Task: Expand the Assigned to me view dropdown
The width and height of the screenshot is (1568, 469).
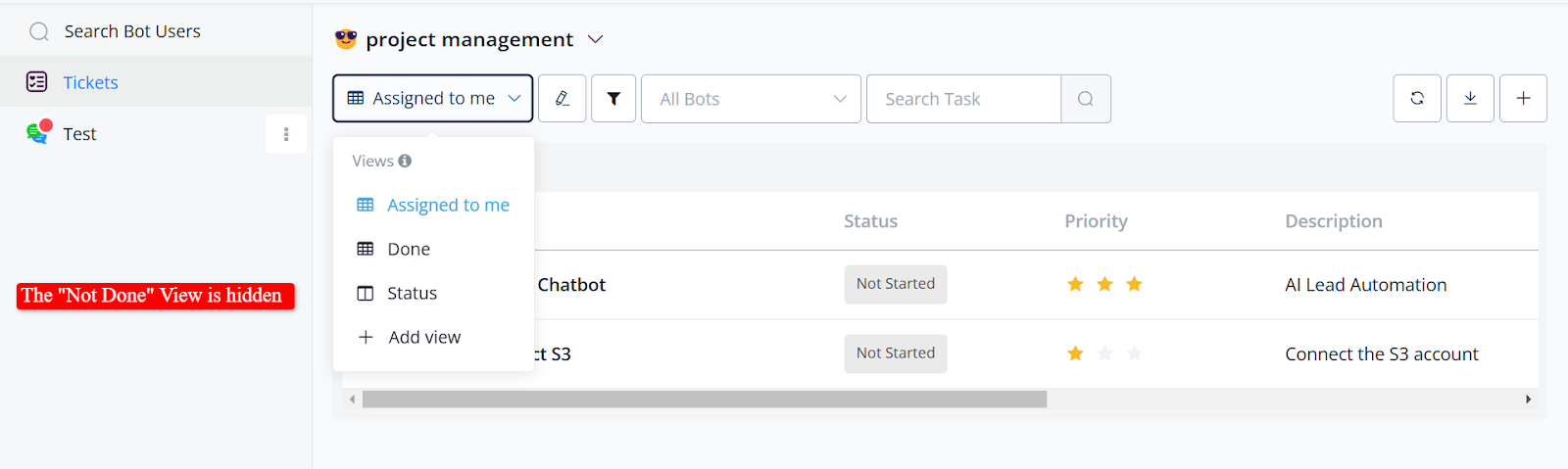Action: pos(432,98)
